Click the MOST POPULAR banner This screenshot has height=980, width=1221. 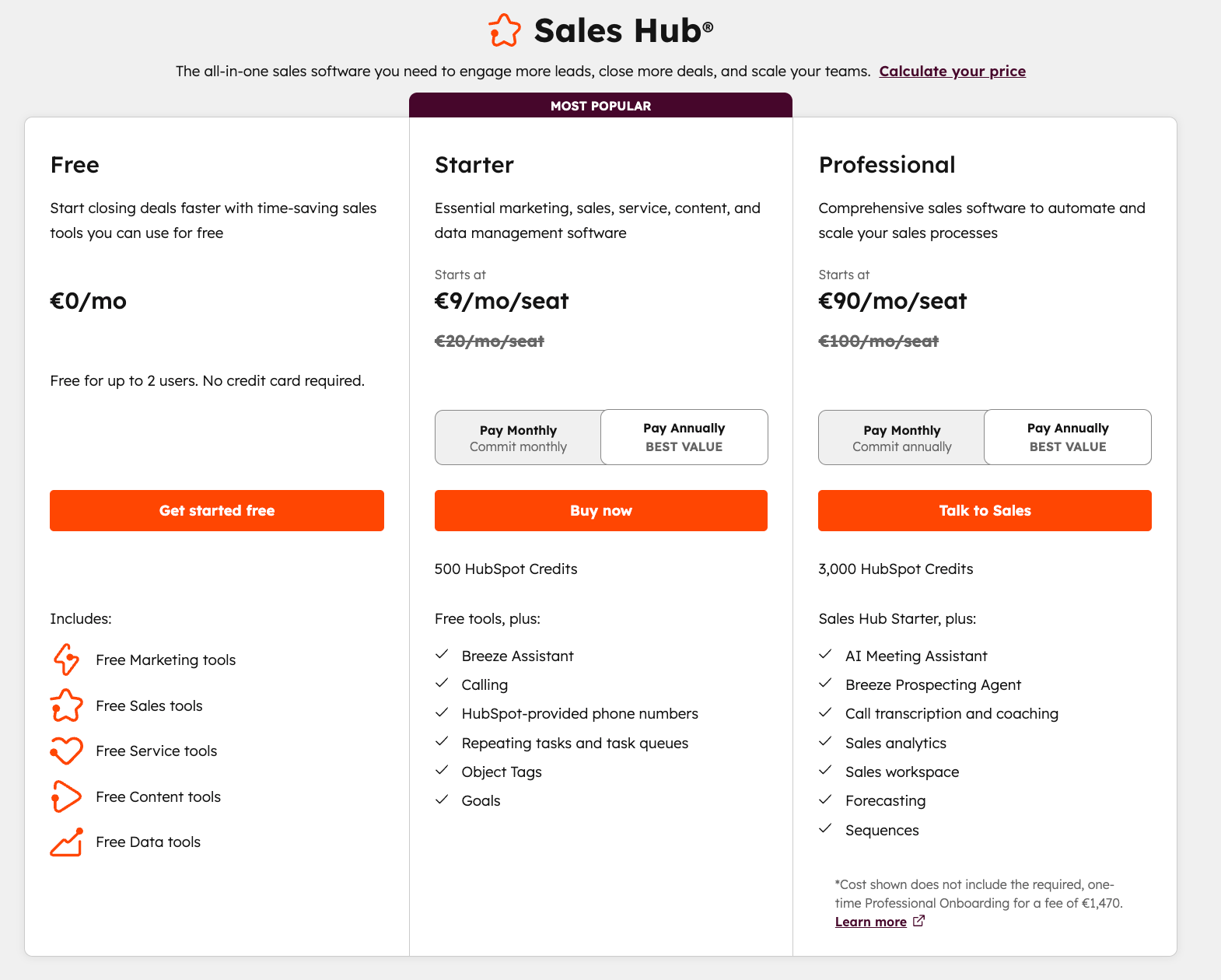pyautogui.click(x=600, y=105)
